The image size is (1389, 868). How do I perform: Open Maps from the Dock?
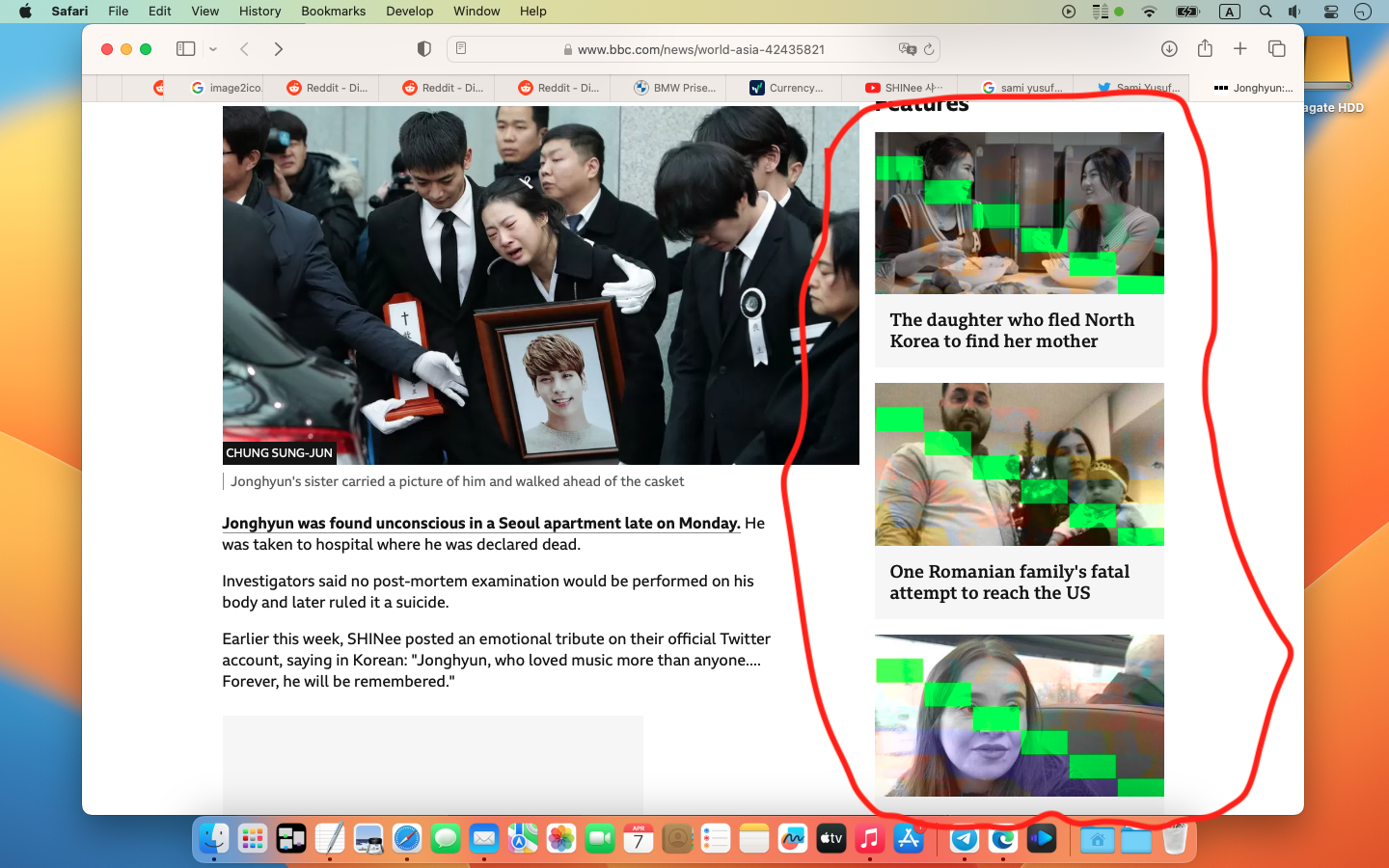tap(523, 838)
